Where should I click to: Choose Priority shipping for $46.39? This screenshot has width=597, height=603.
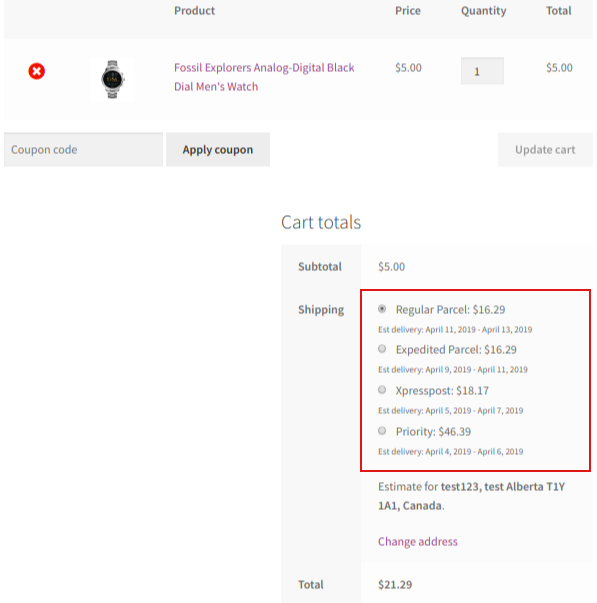pyautogui.click(x=382, y=430)
